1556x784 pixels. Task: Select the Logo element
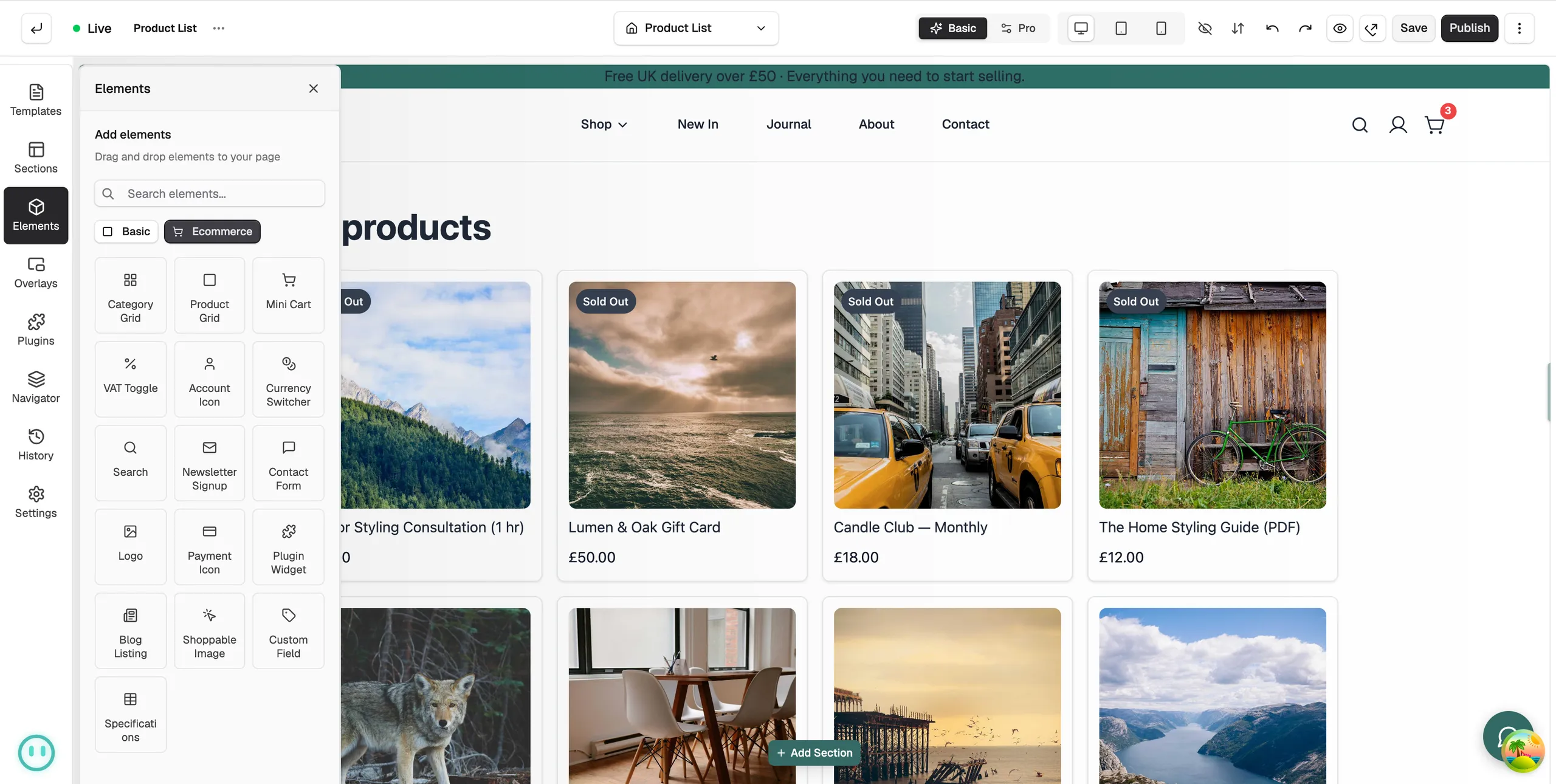[130, 547]
